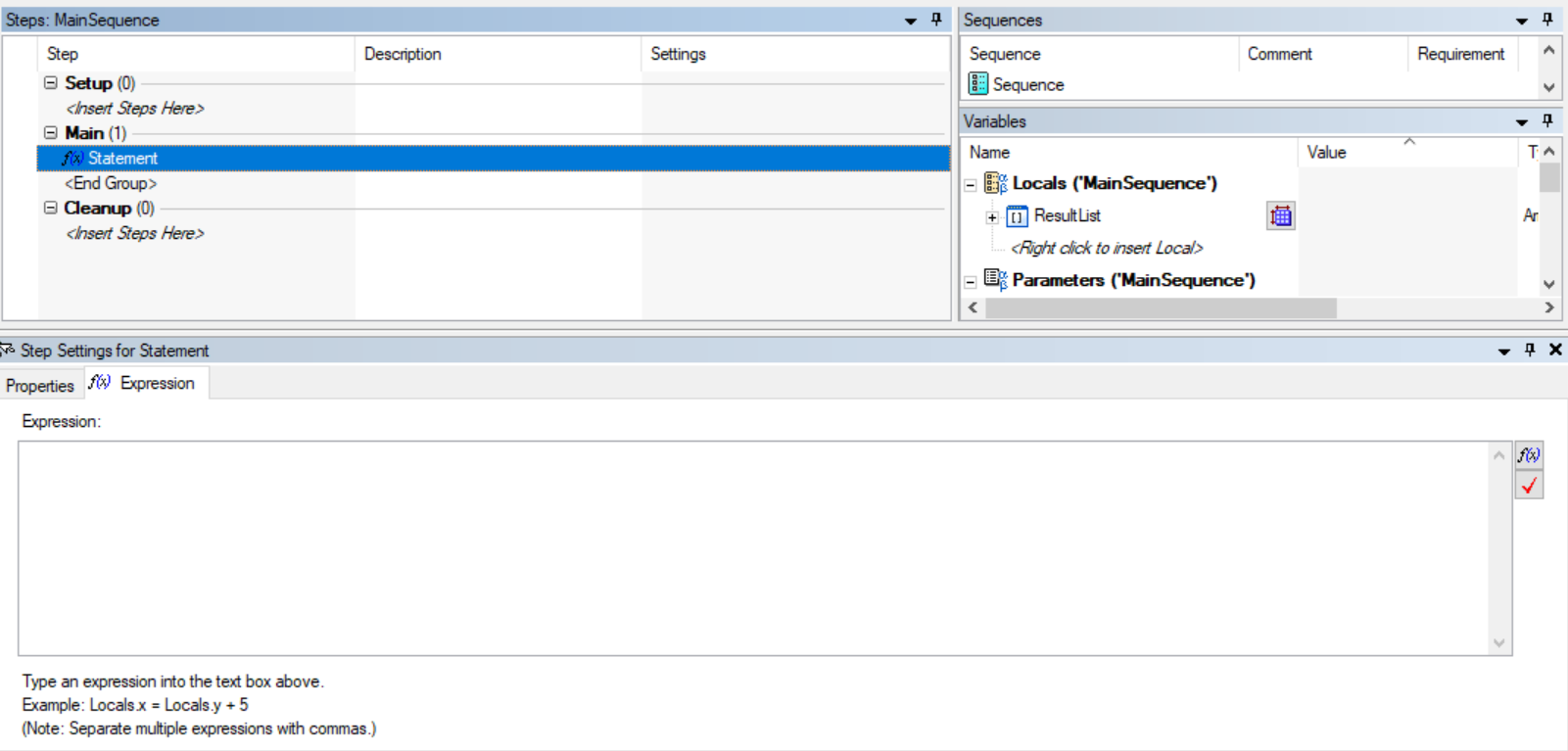Screen dimensions: 1568x751
Task: Pin the Variables pane
Action: tap(1547, 121)
